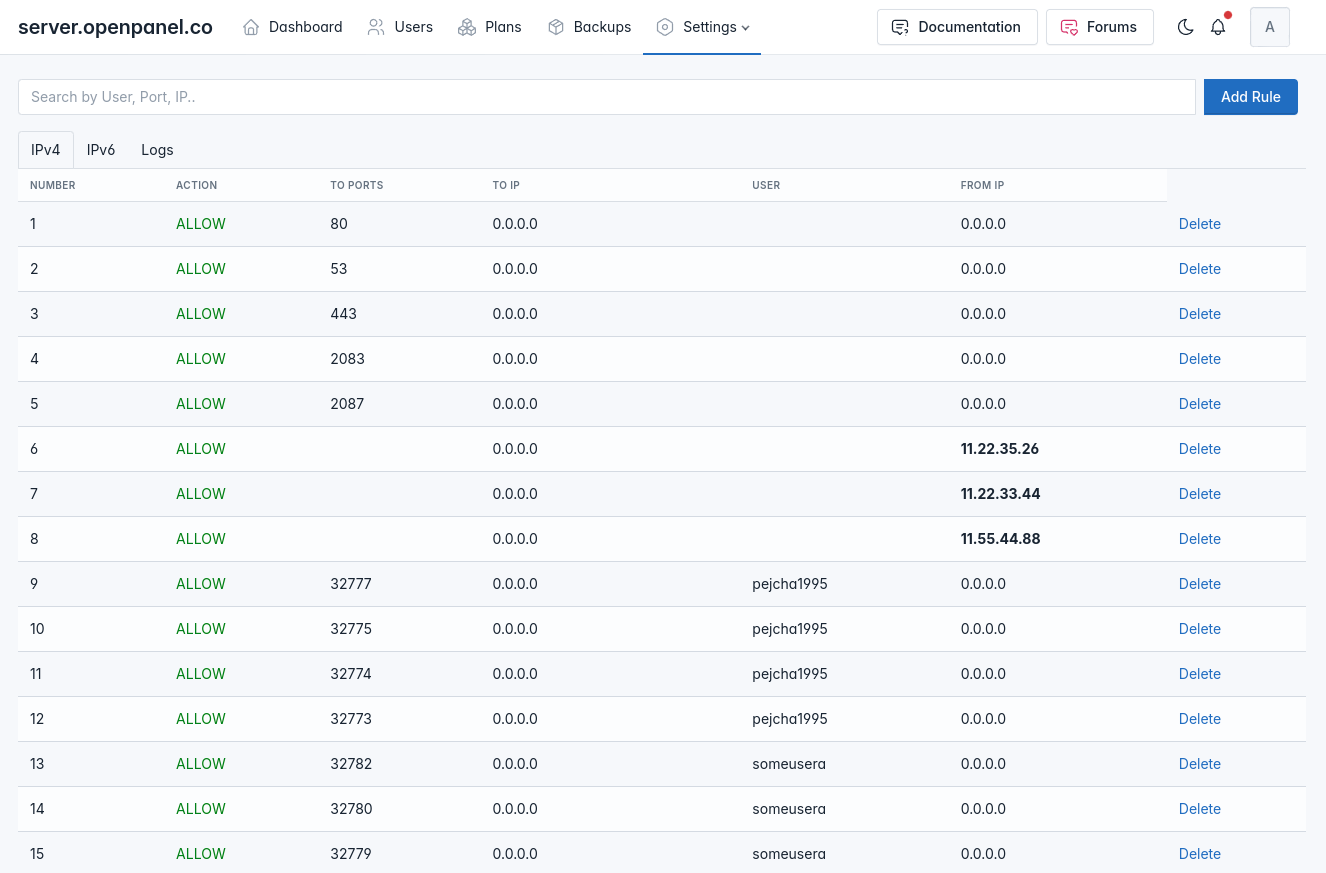Delete rule 9 for port 32777
Screen dimensions: 1326x873
pyautogui.click(x=1199, y=584)
